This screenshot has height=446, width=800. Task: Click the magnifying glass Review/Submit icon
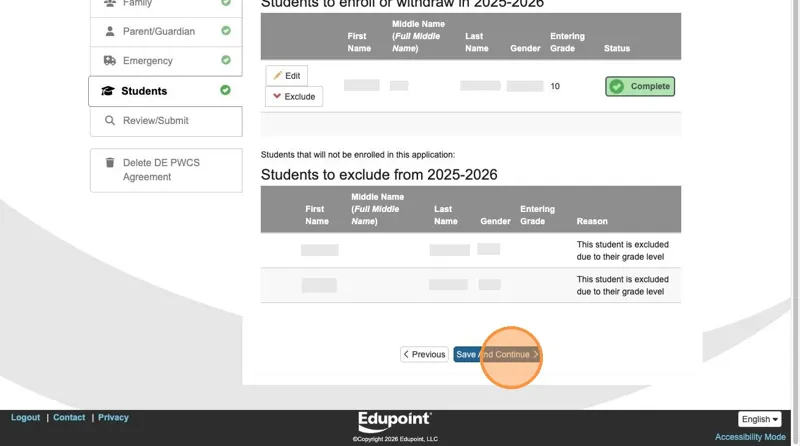tap(110, 120)
